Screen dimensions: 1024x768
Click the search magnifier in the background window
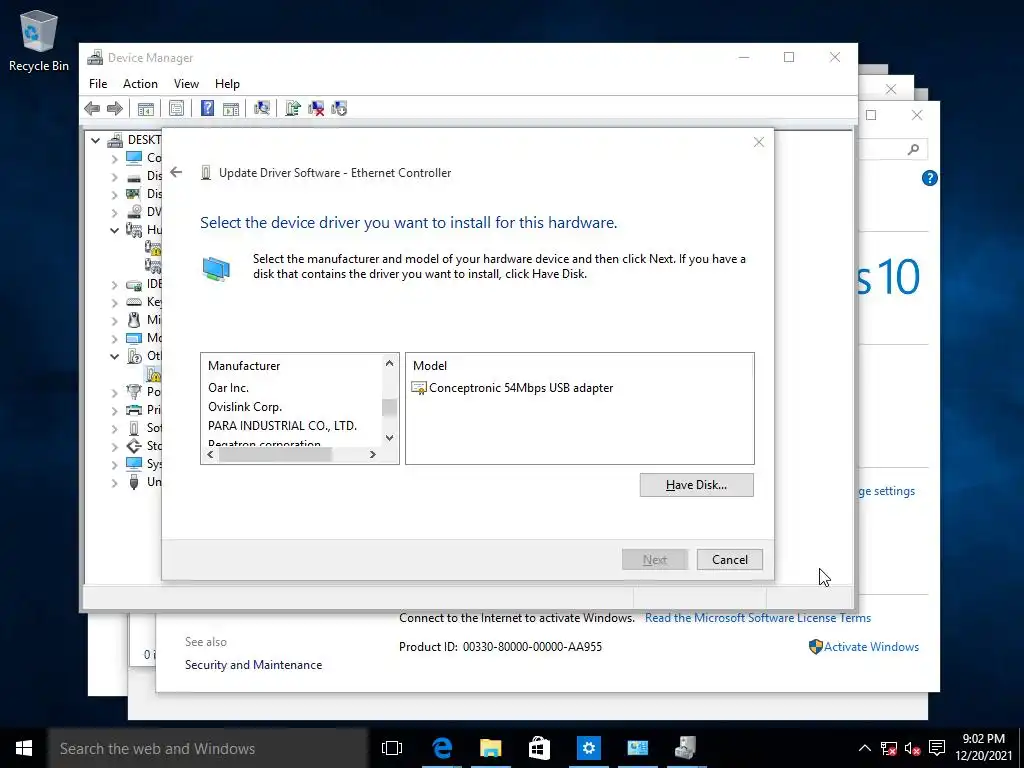tap(914, 150)
